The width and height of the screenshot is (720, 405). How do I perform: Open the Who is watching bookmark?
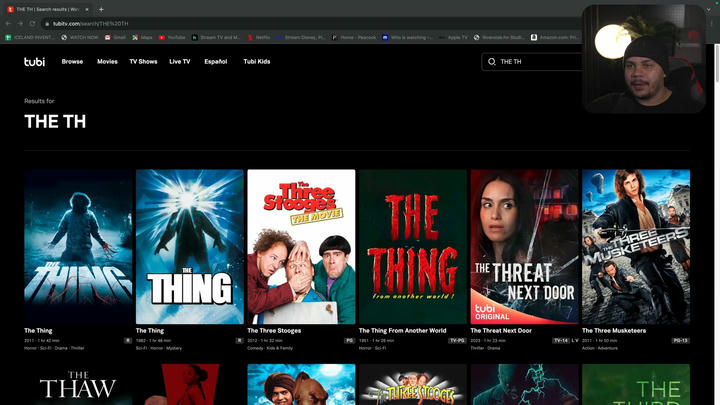click(408, 37)
